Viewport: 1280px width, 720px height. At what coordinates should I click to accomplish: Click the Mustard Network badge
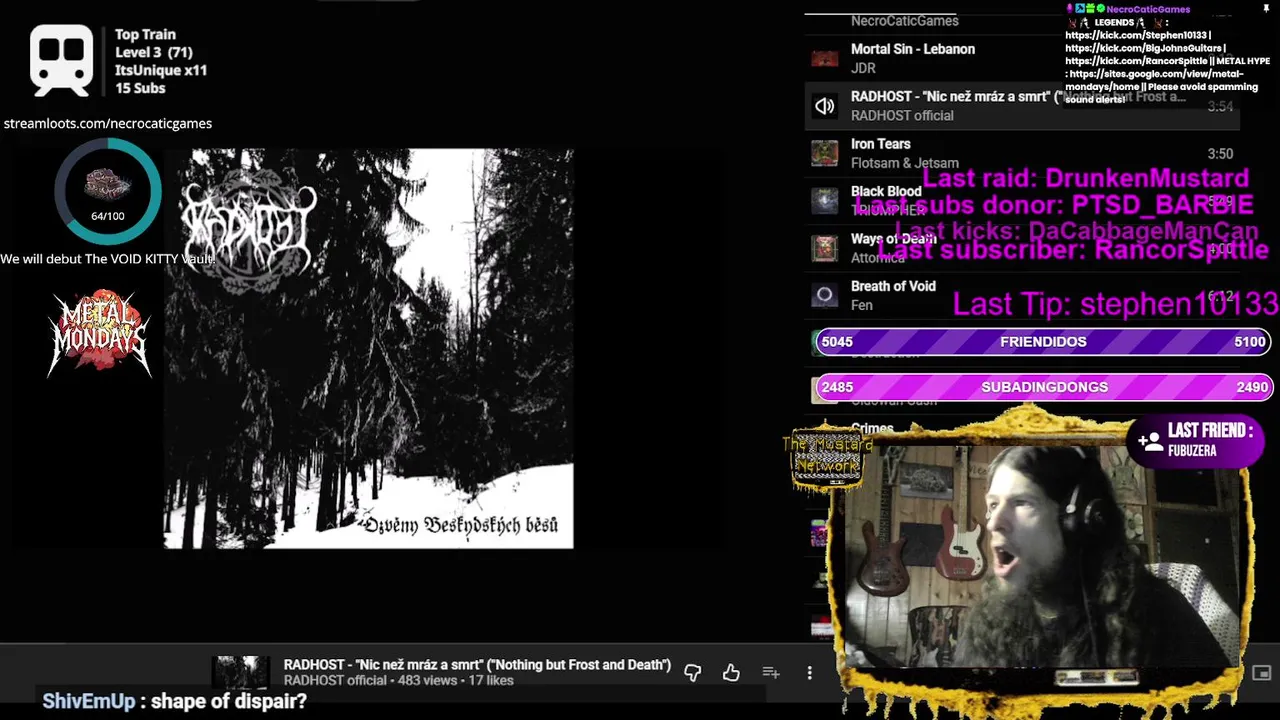827,459
